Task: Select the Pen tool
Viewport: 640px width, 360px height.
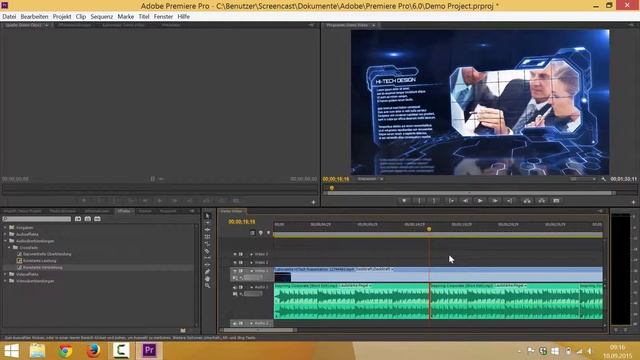Action: pos(207,272)
